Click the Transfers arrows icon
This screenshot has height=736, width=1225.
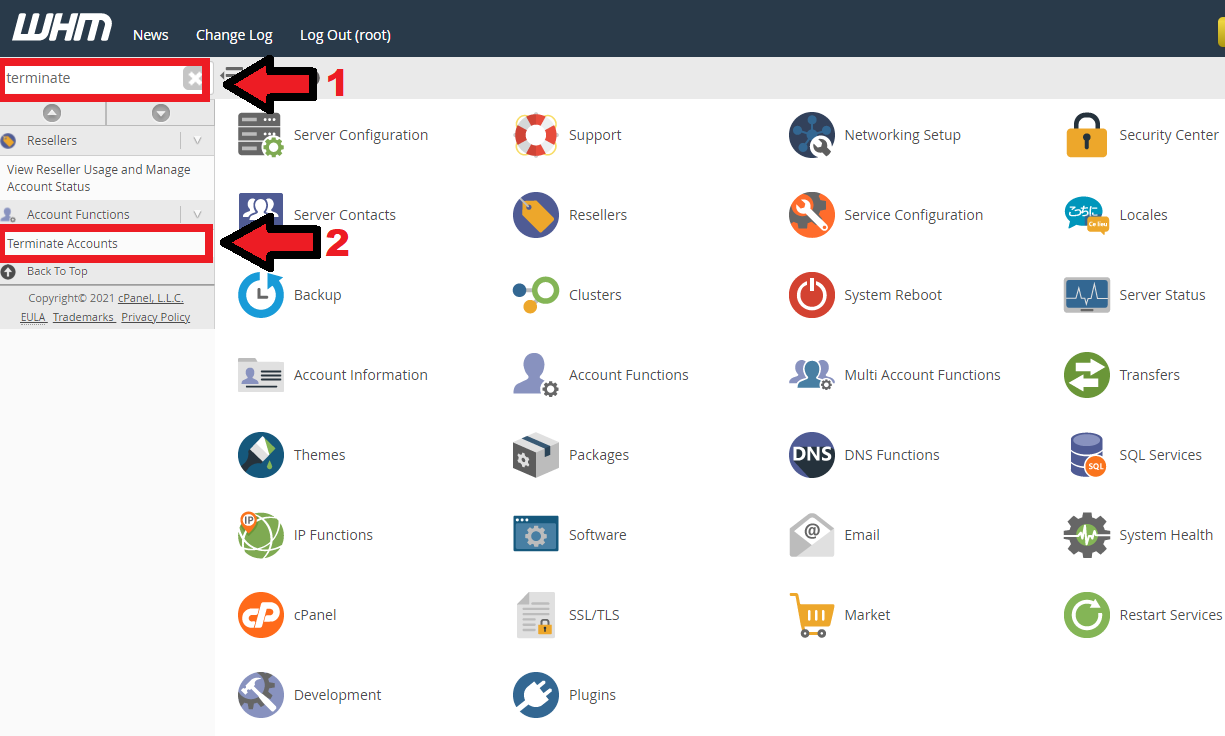(x=1086, y=375)
